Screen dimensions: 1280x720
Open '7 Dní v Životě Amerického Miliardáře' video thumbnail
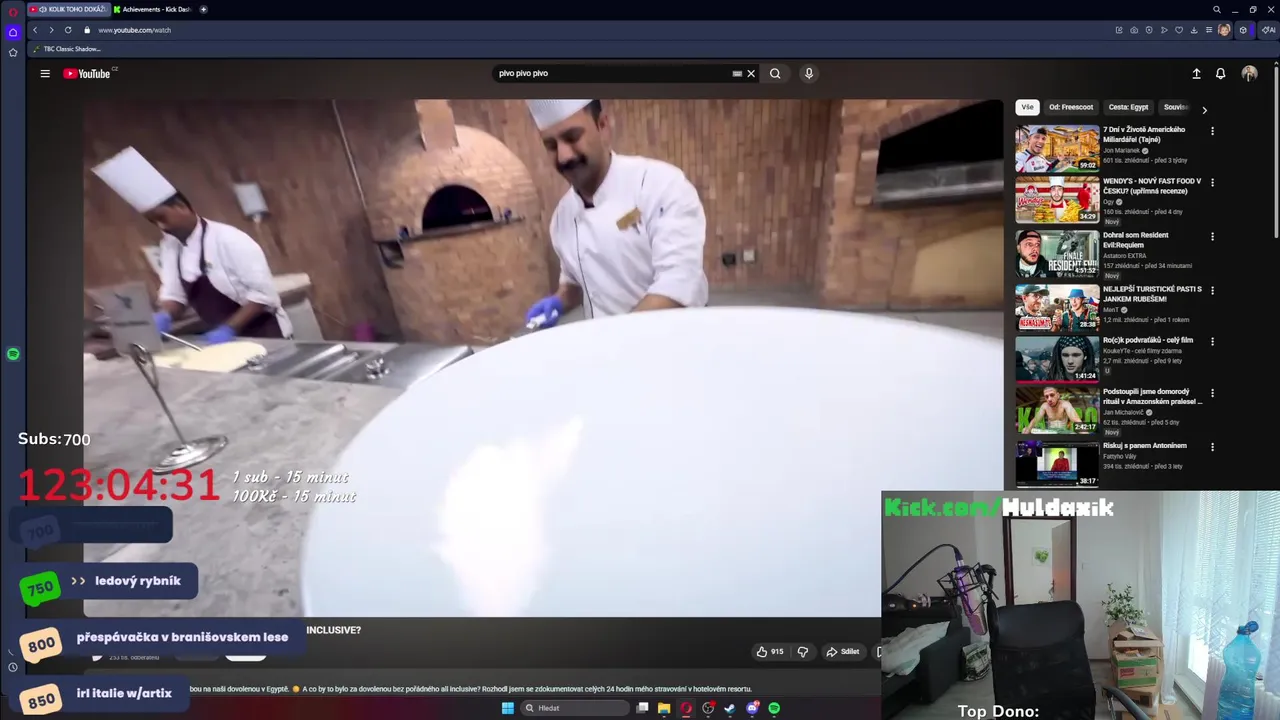tap(1057, 148)
